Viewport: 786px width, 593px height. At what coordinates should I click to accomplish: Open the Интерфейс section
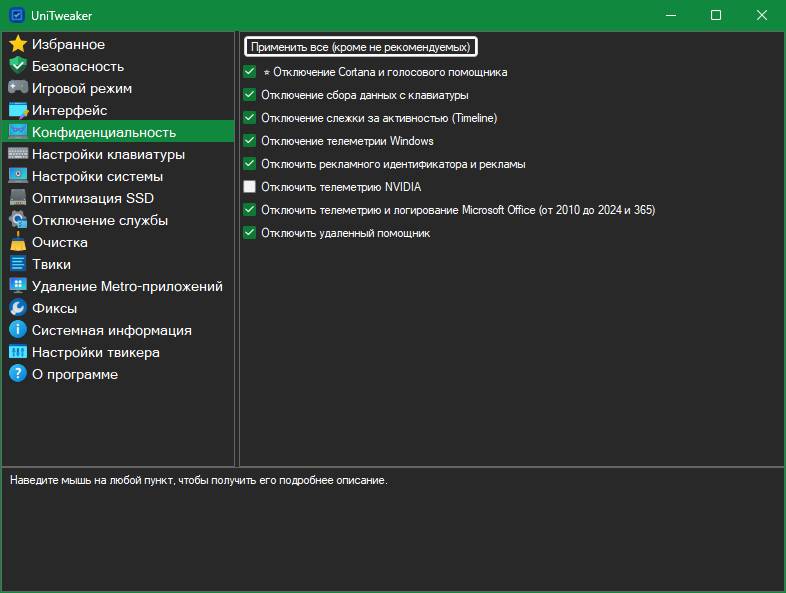coord(69,110)
